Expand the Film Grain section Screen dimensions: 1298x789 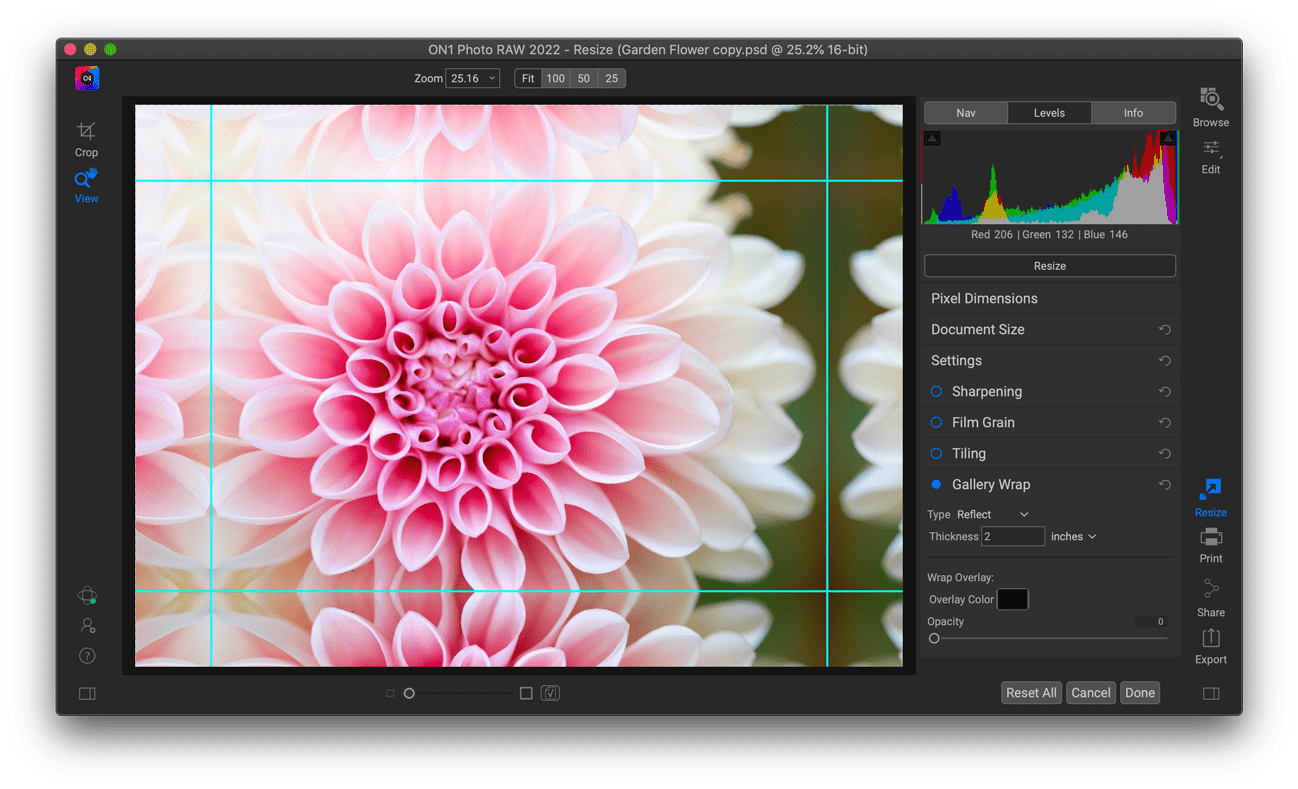point(983,422)
